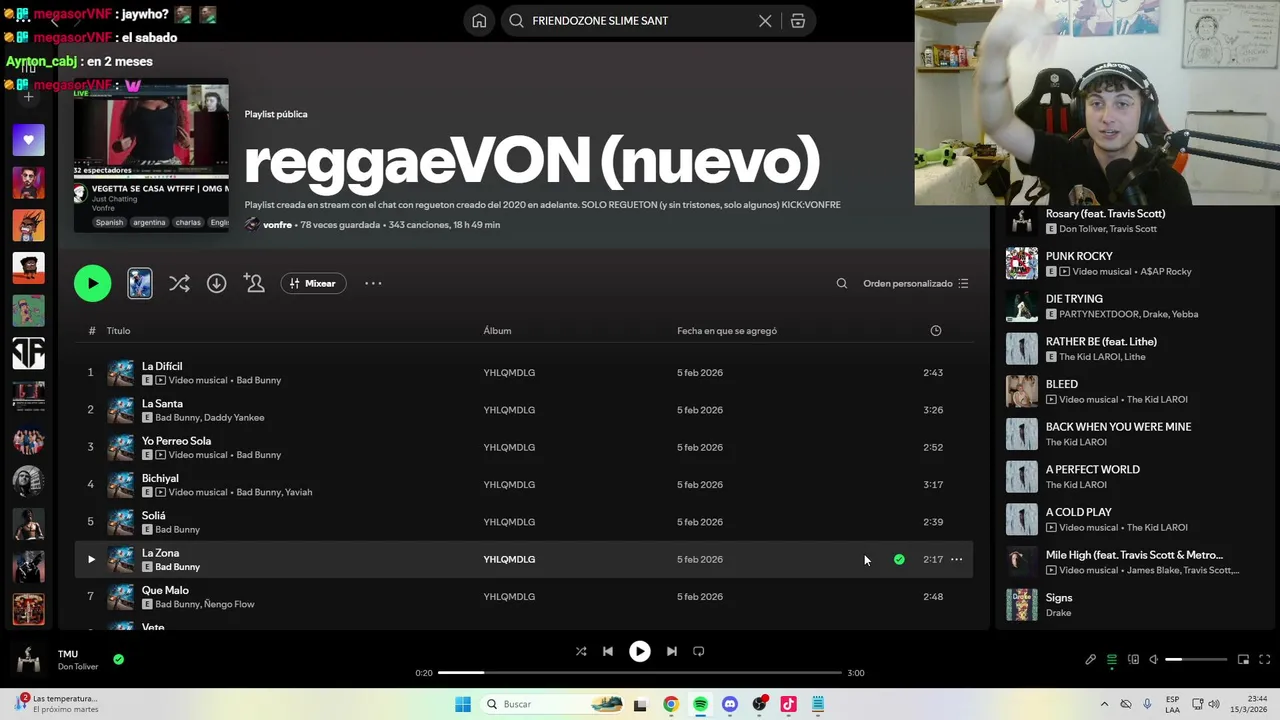
Task: Seek within the song progress bar
Action: coord(640,673)
